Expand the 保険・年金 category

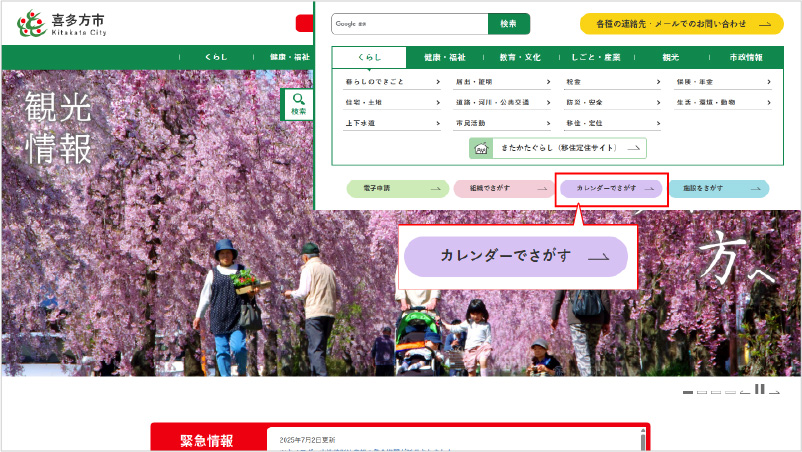coord(721,81)
